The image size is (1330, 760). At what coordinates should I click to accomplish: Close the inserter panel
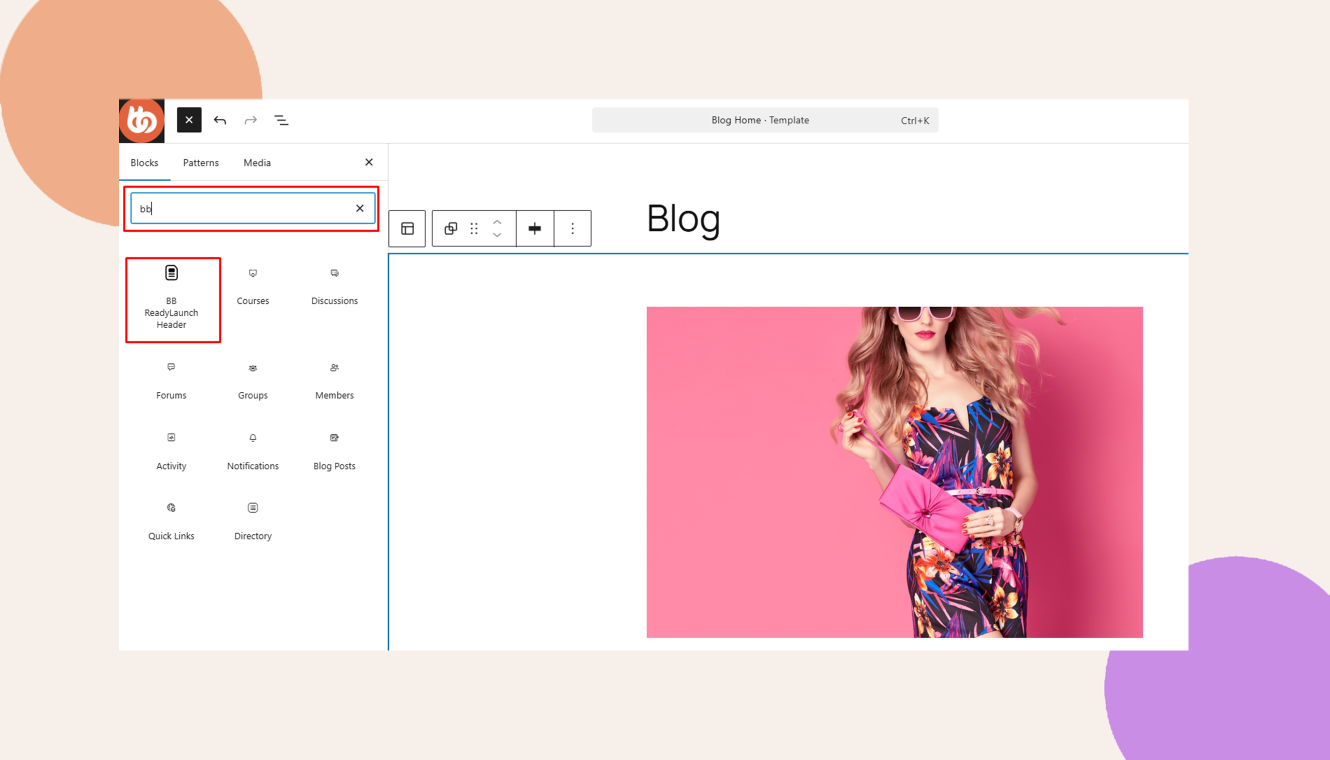coord(369,162)
